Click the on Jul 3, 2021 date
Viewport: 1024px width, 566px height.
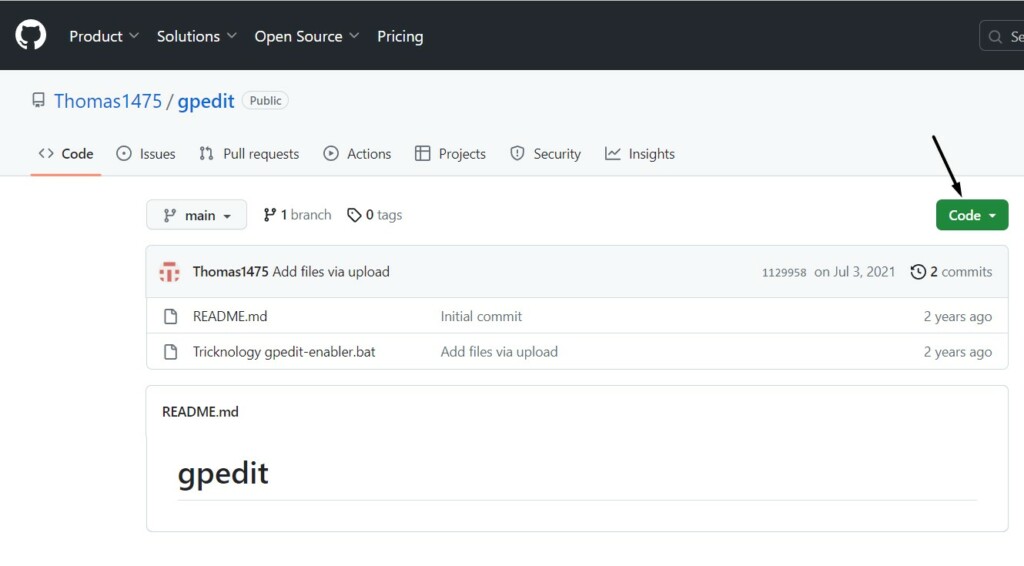854,272
